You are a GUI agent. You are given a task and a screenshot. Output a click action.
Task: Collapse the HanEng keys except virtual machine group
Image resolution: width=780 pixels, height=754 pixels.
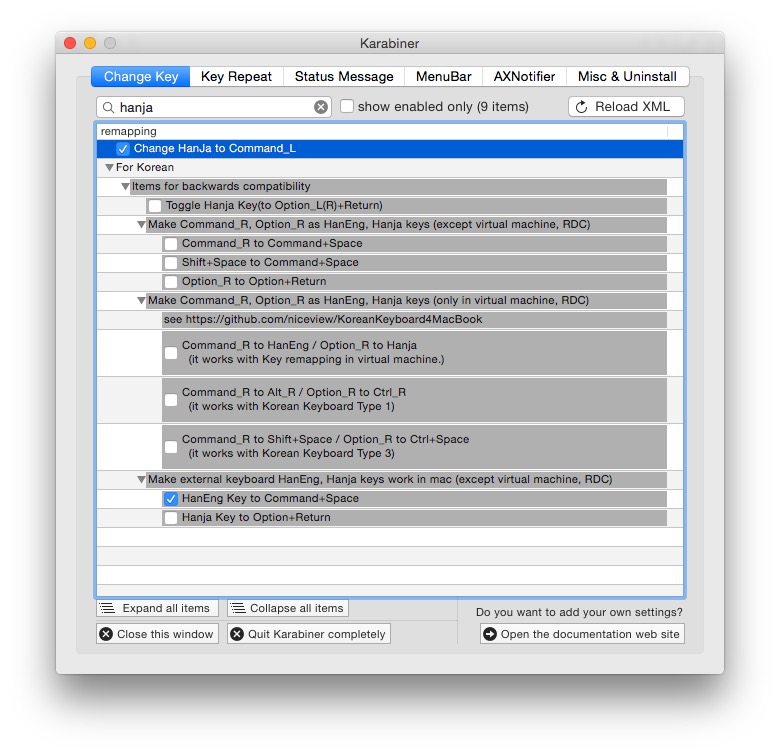point(141,225)
